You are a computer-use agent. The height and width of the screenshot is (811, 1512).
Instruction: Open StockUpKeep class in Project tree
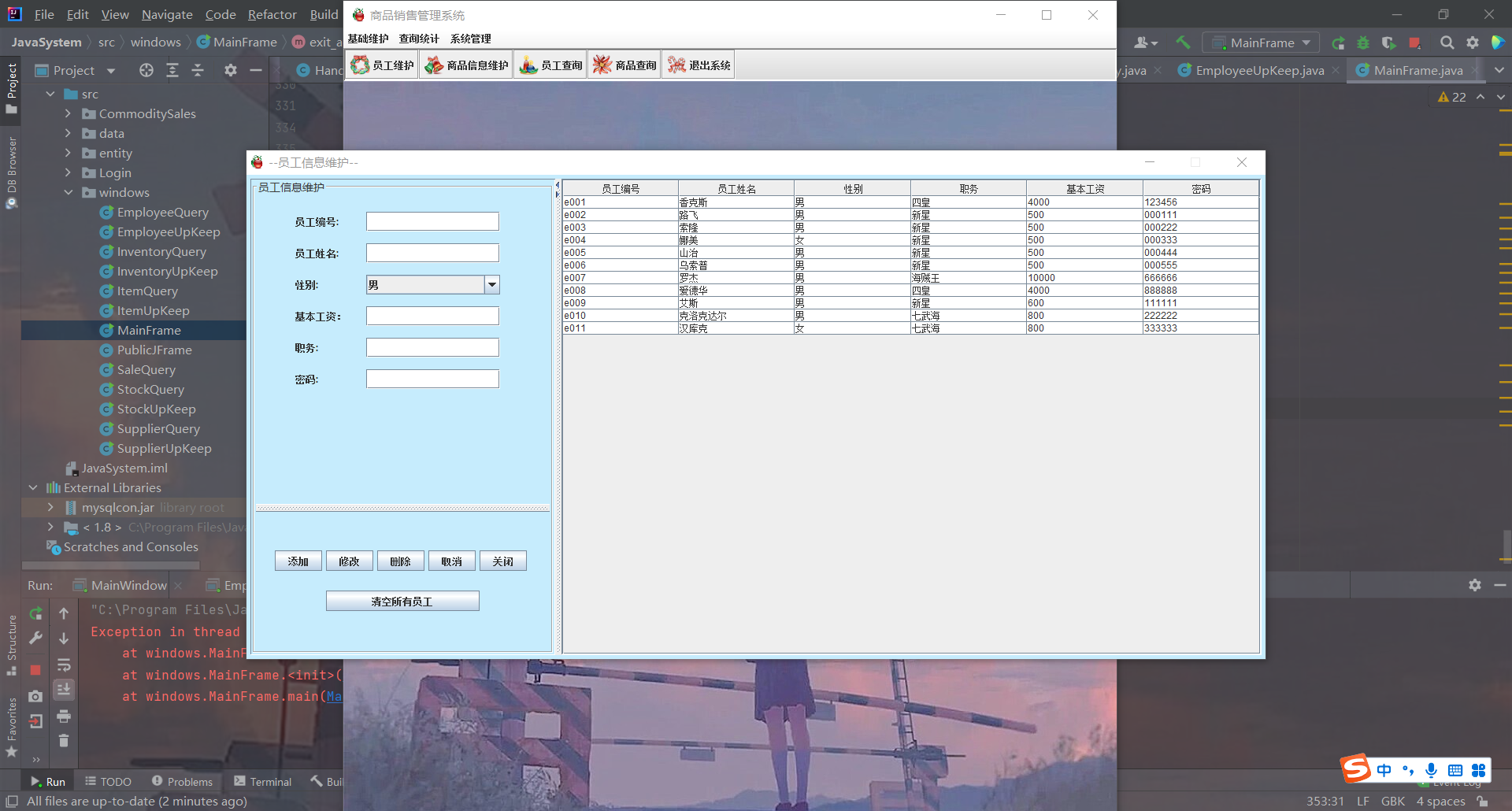coord(156,409)
